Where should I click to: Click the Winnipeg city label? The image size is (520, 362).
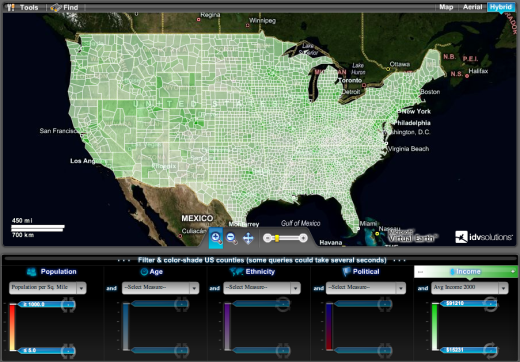tap(262, 21)
